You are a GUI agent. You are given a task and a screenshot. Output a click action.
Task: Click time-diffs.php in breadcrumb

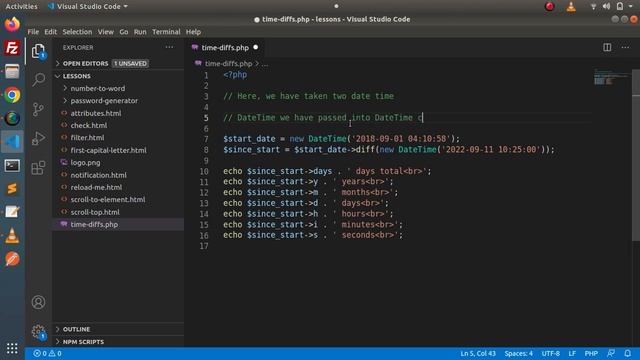228,64
